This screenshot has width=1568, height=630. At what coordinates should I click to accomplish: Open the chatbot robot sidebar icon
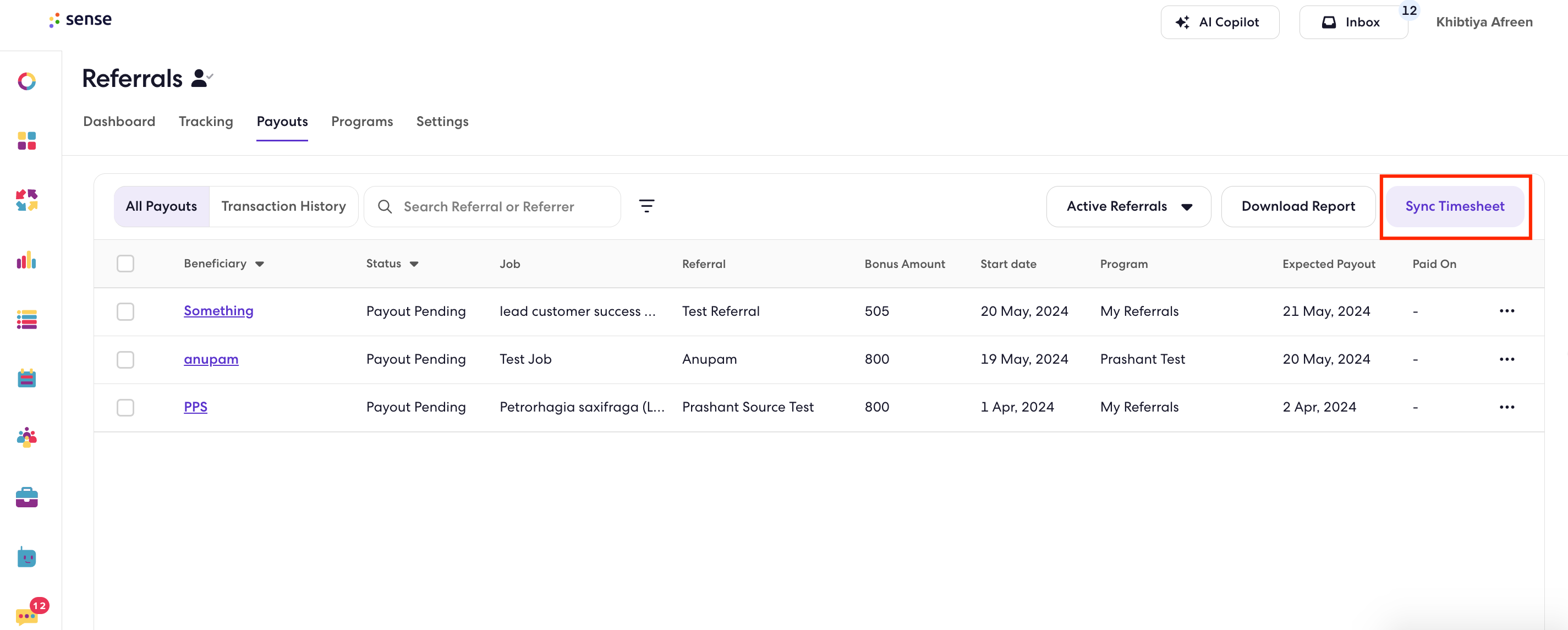26,556
